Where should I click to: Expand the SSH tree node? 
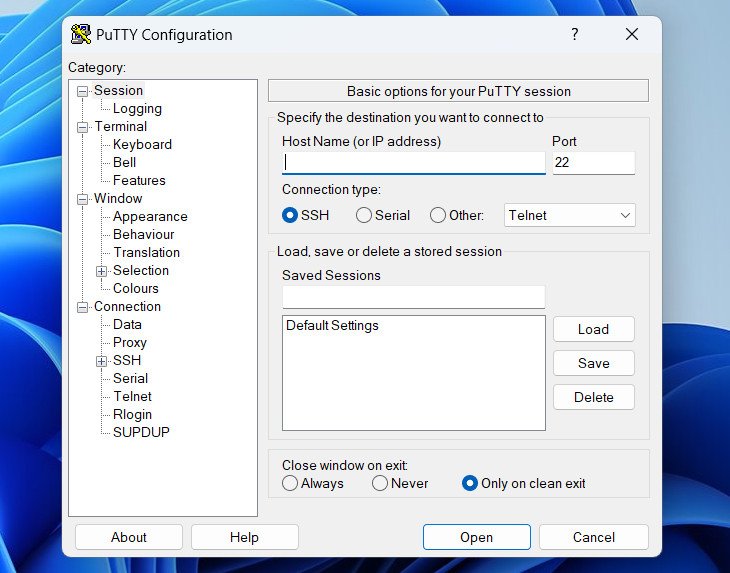pos(101,361)
